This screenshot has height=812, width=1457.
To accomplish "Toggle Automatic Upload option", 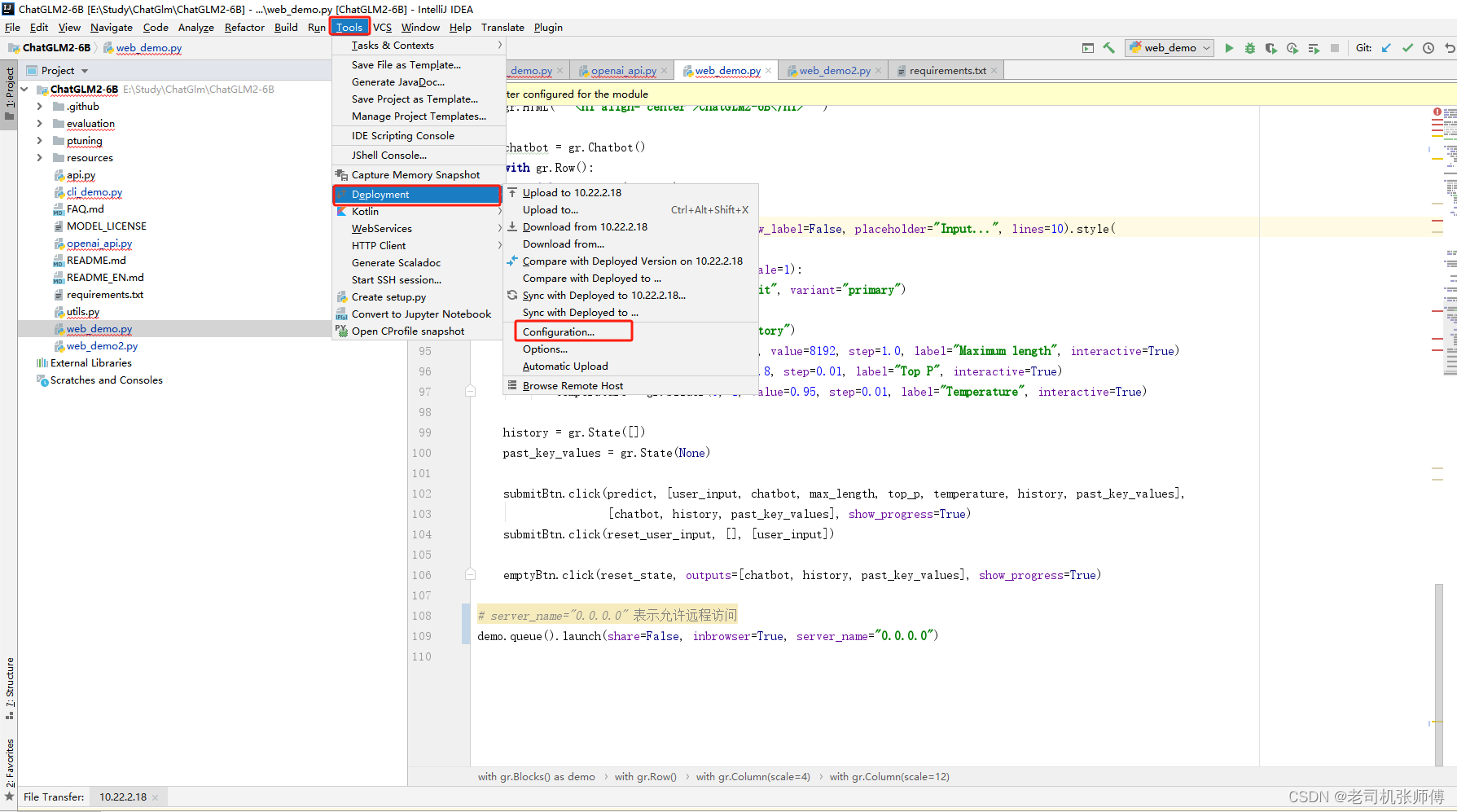I will coord(565,366).
